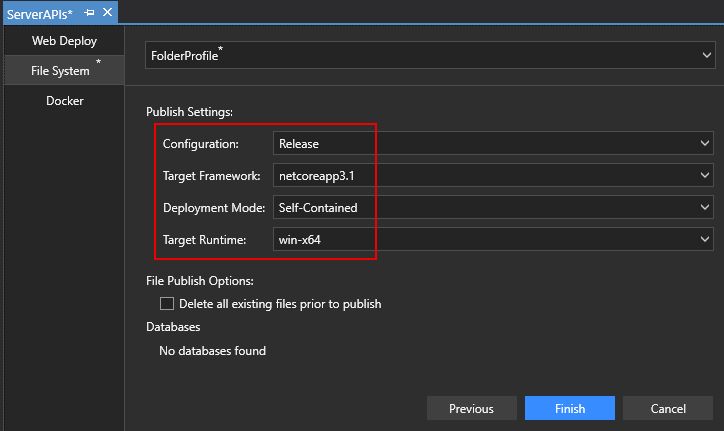The width and height of the screenshot is (724, 431).
Task: Switch to the Web Deploy publish method
Action: 64,41
